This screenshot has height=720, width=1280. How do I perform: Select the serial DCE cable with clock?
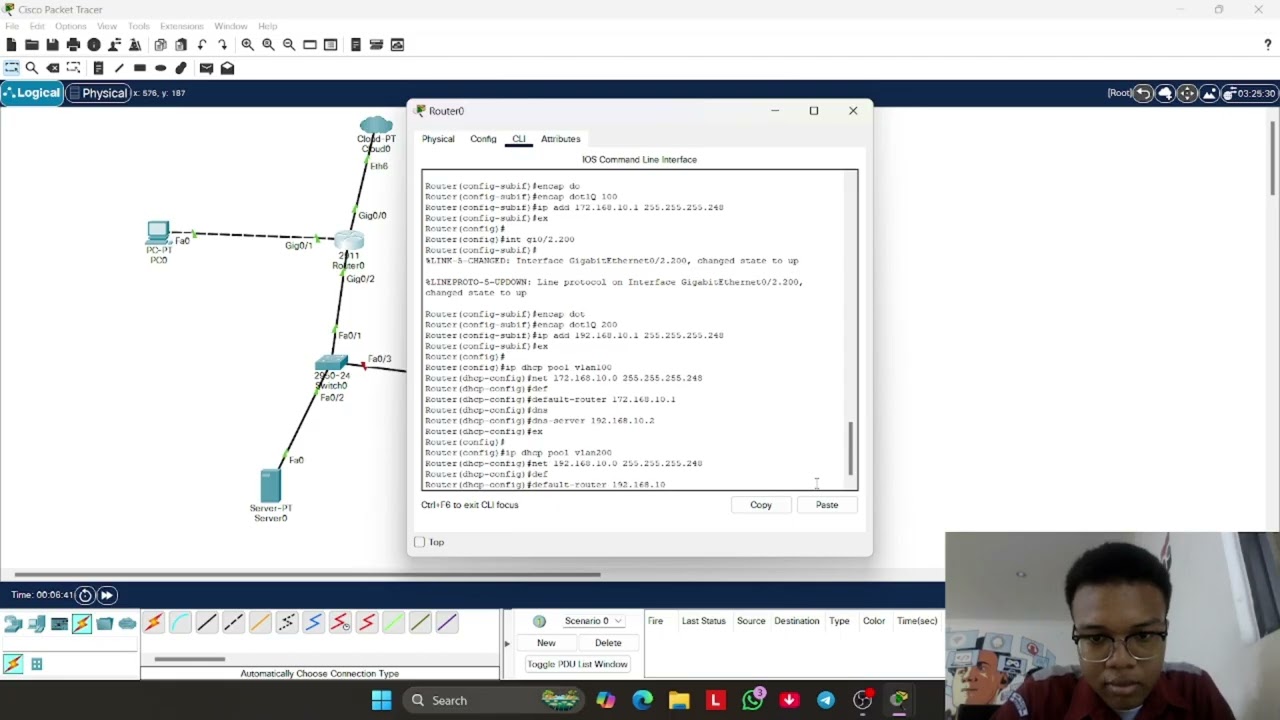[340, 623]
